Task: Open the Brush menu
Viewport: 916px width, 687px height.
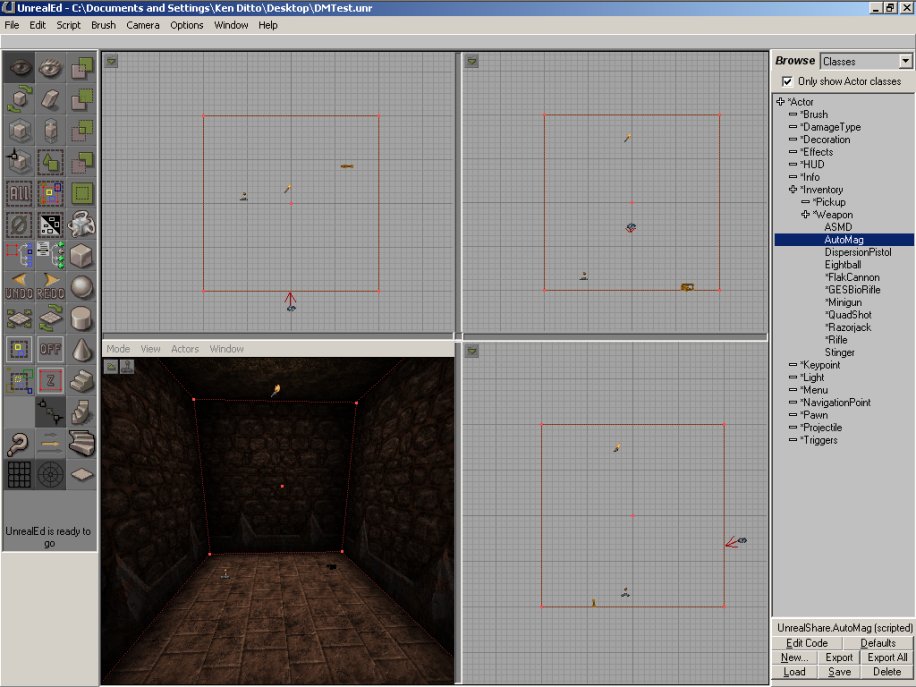Action: [x=103, y=25]
